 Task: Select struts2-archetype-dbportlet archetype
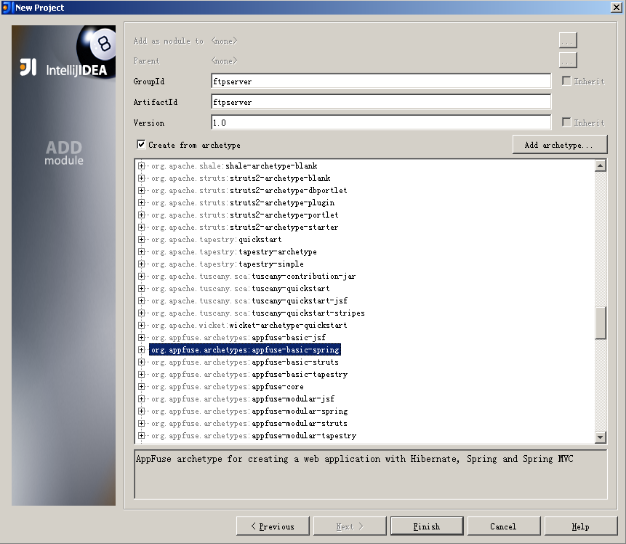[249, 190]
